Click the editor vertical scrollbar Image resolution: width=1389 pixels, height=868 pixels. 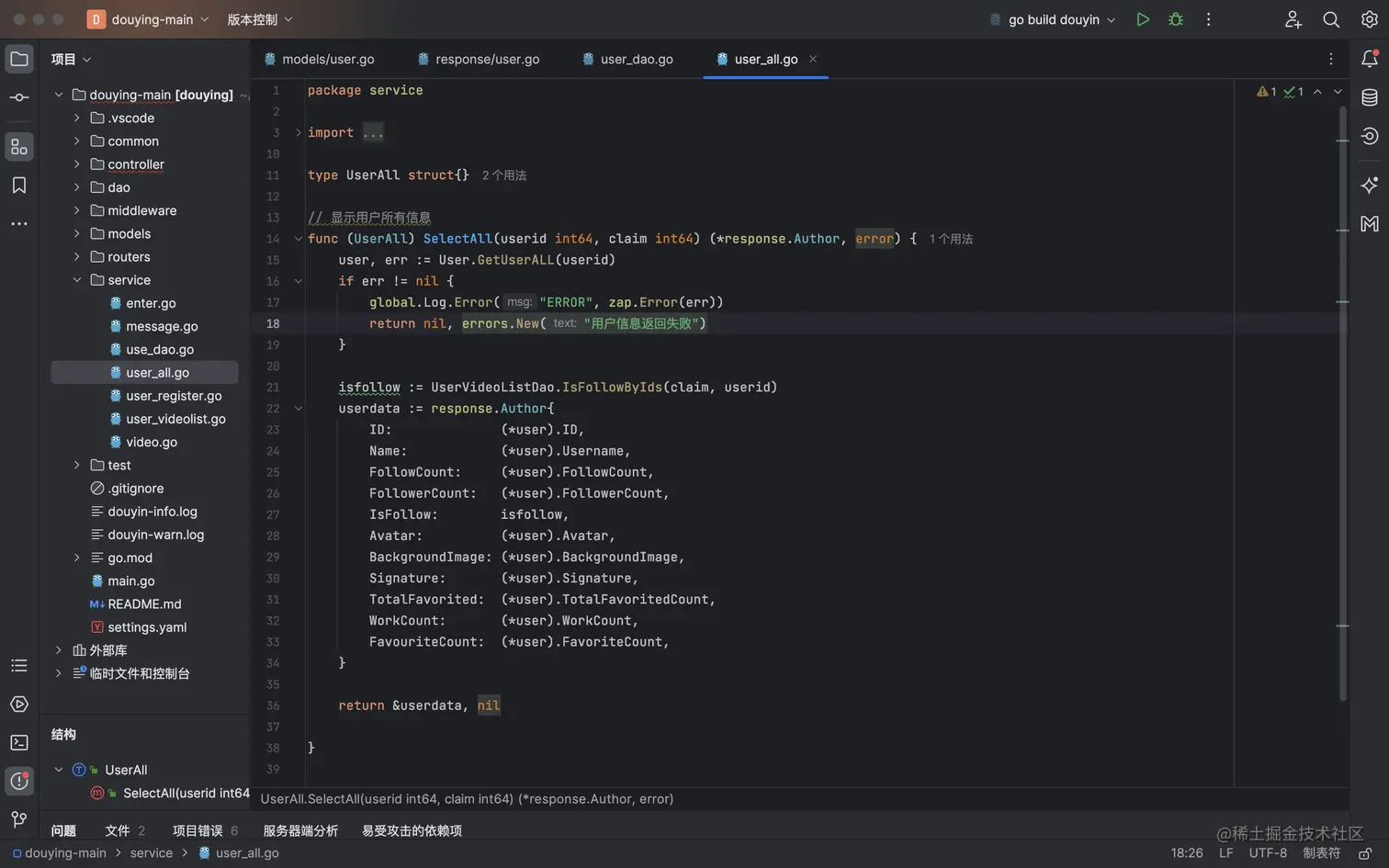click(1342, 402)
